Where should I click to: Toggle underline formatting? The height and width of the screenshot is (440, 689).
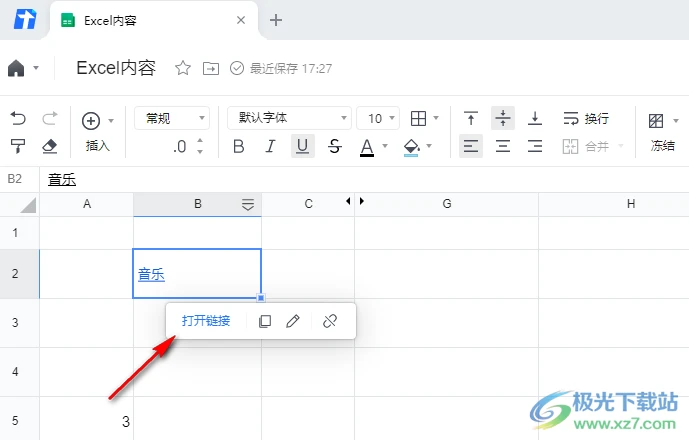pos(303,146)
